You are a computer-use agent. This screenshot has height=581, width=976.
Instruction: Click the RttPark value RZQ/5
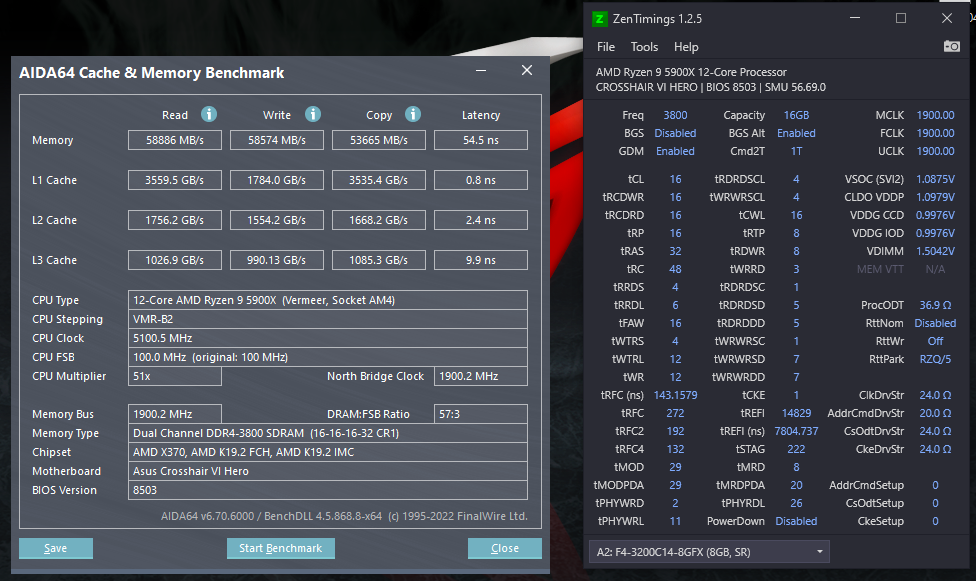[x=935, y=359]
